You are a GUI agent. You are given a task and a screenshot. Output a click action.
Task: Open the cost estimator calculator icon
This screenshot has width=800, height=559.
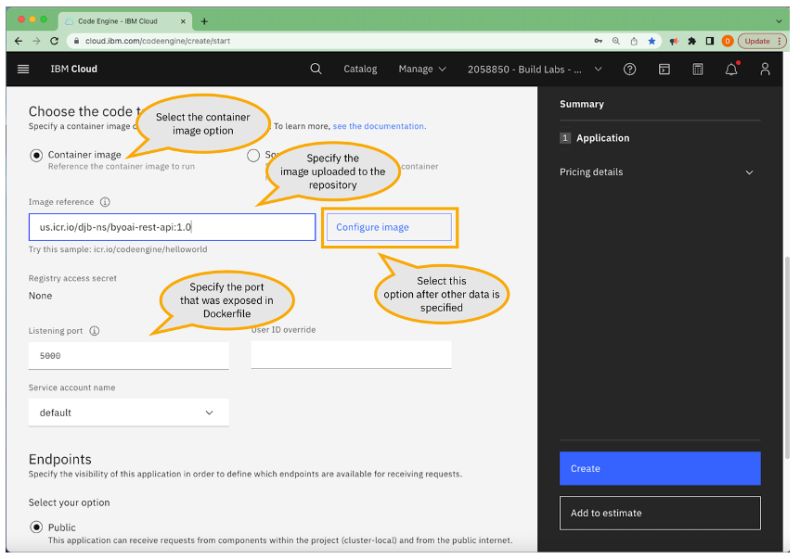[697, 69]
